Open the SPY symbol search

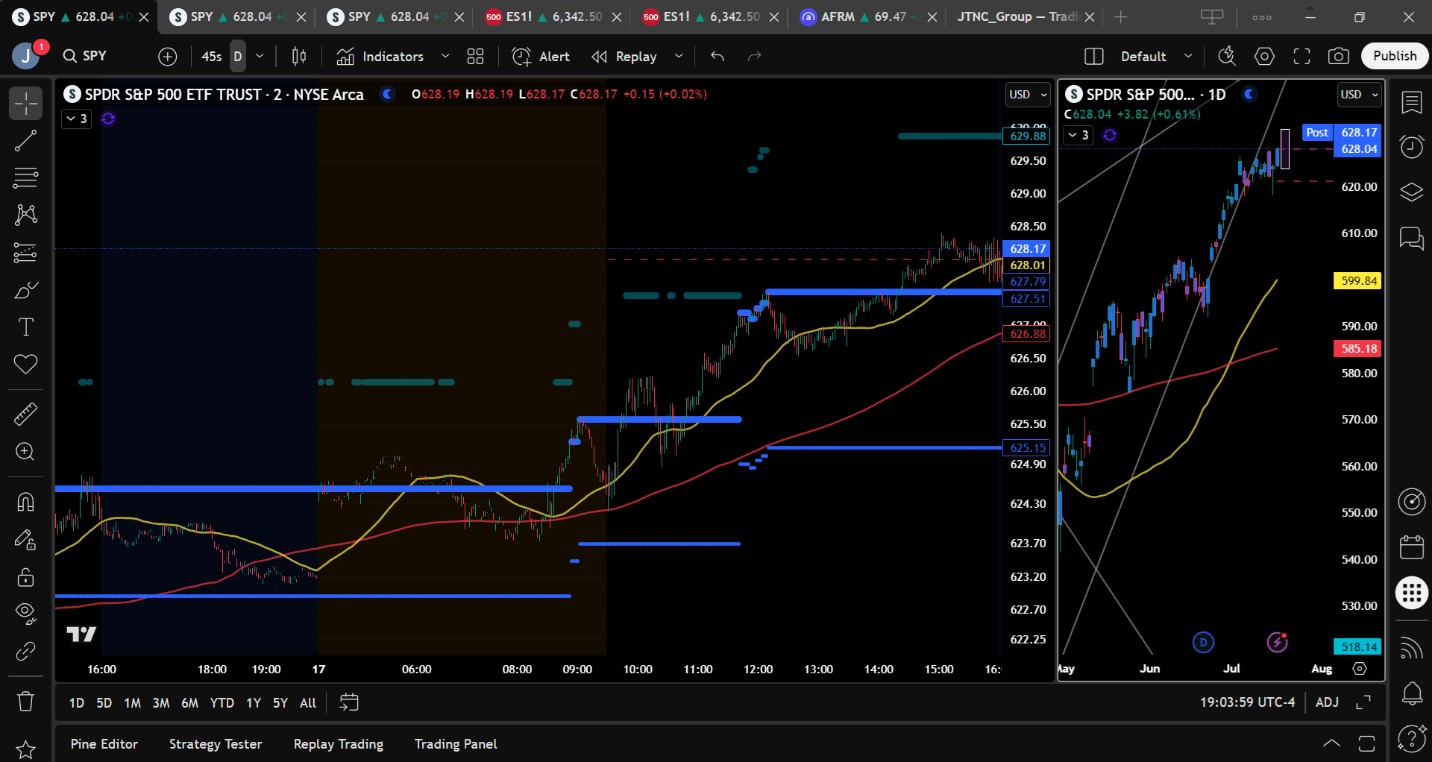point(84,57)
